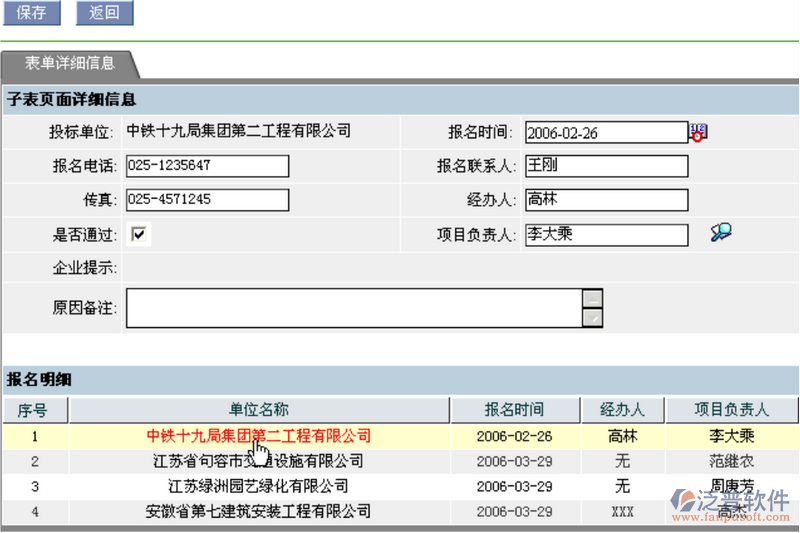Click the 报名时间 date field
The image size is (800, 533).
point(605,132)
